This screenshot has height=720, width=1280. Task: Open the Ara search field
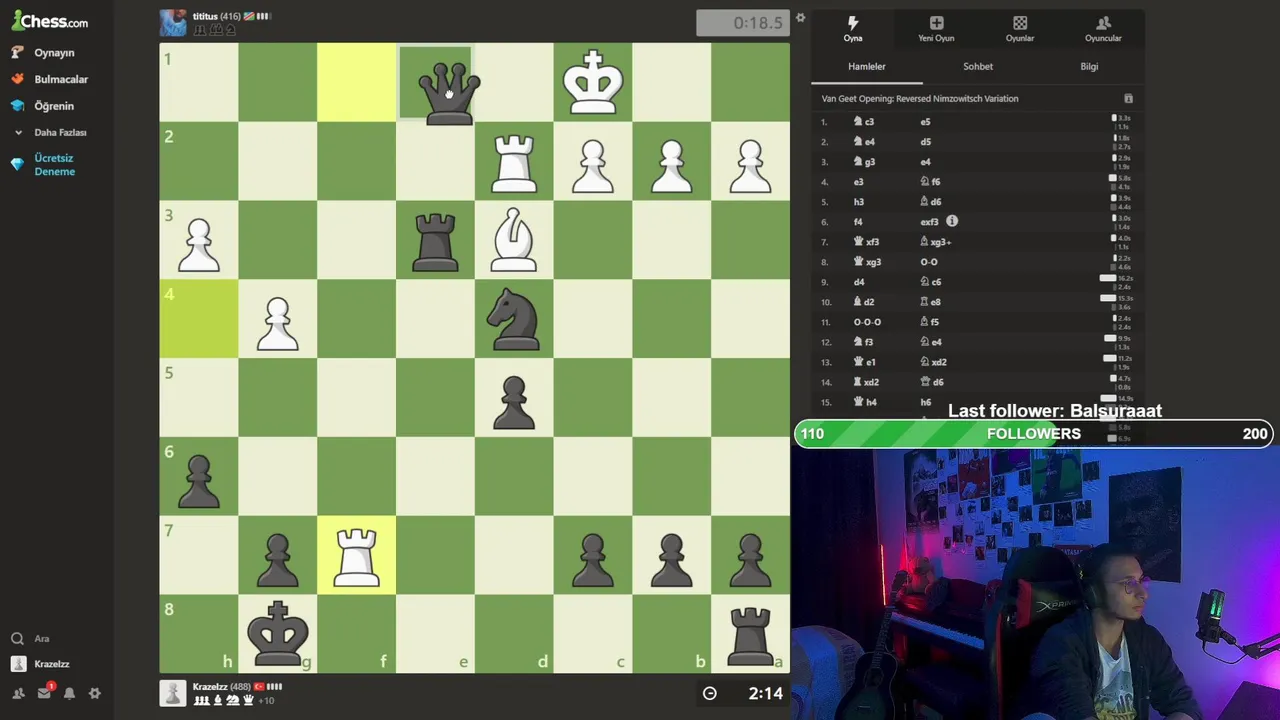tap(30, 638)
